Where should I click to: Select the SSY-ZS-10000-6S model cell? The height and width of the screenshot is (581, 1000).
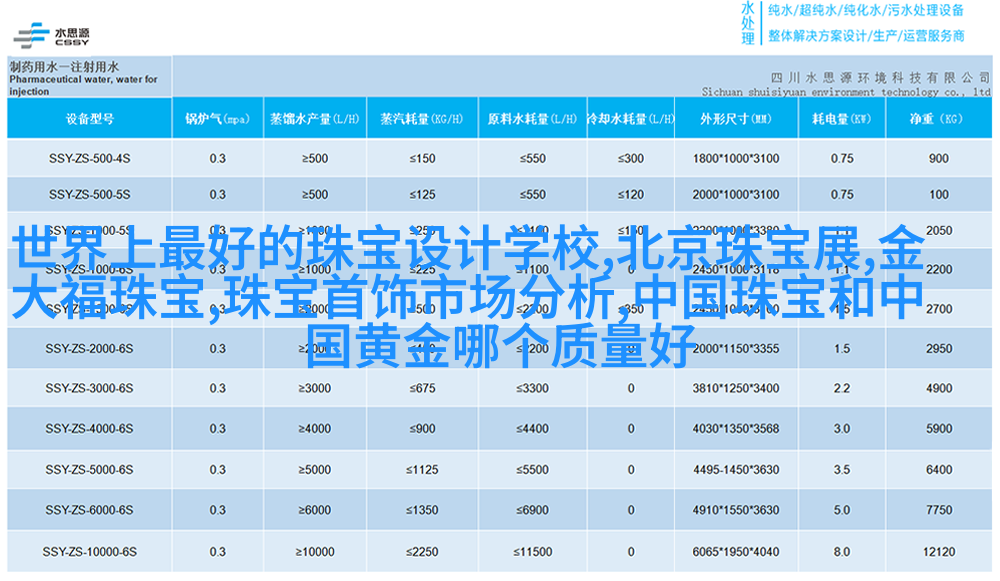[x=90, y=551]
